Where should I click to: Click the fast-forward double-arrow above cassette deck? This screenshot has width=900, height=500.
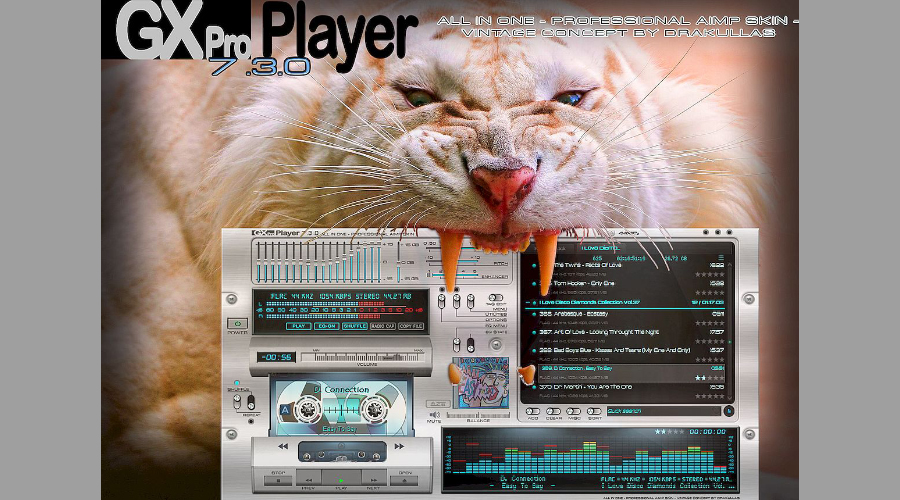click(x=399, y=446)
